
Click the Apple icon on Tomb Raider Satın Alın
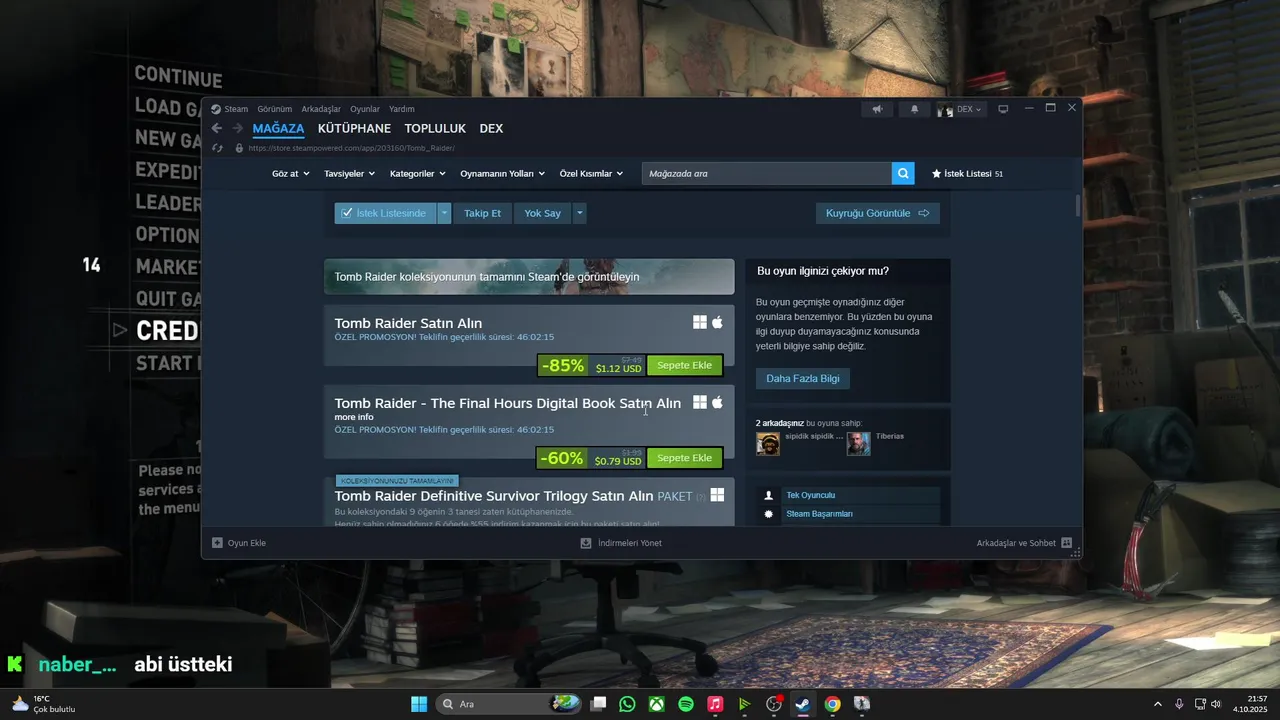[717, 322]
